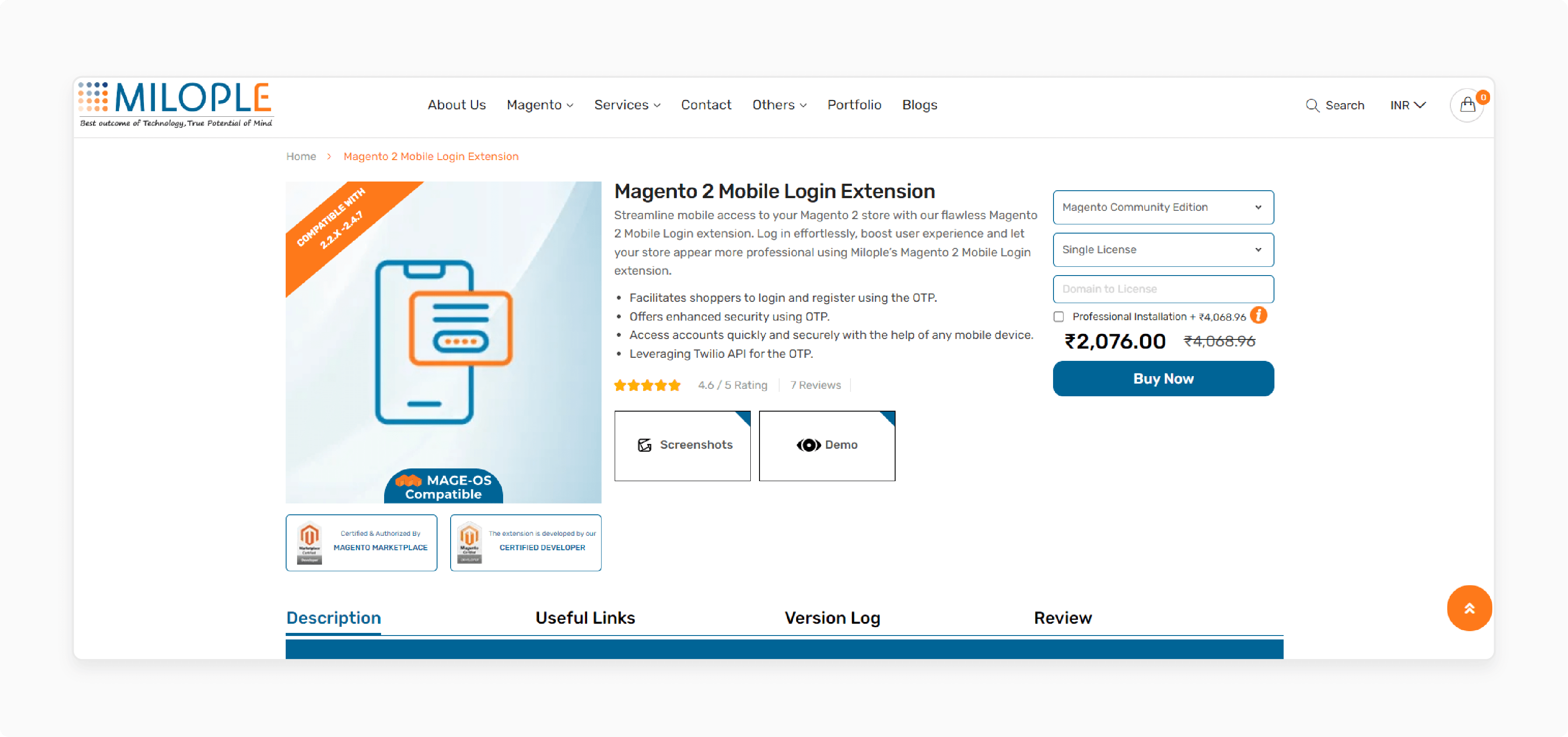Viewport: 1568px width, 737px height.
Task: Enable Professional Installation checkbox
Action: [x=1059, y=316]
